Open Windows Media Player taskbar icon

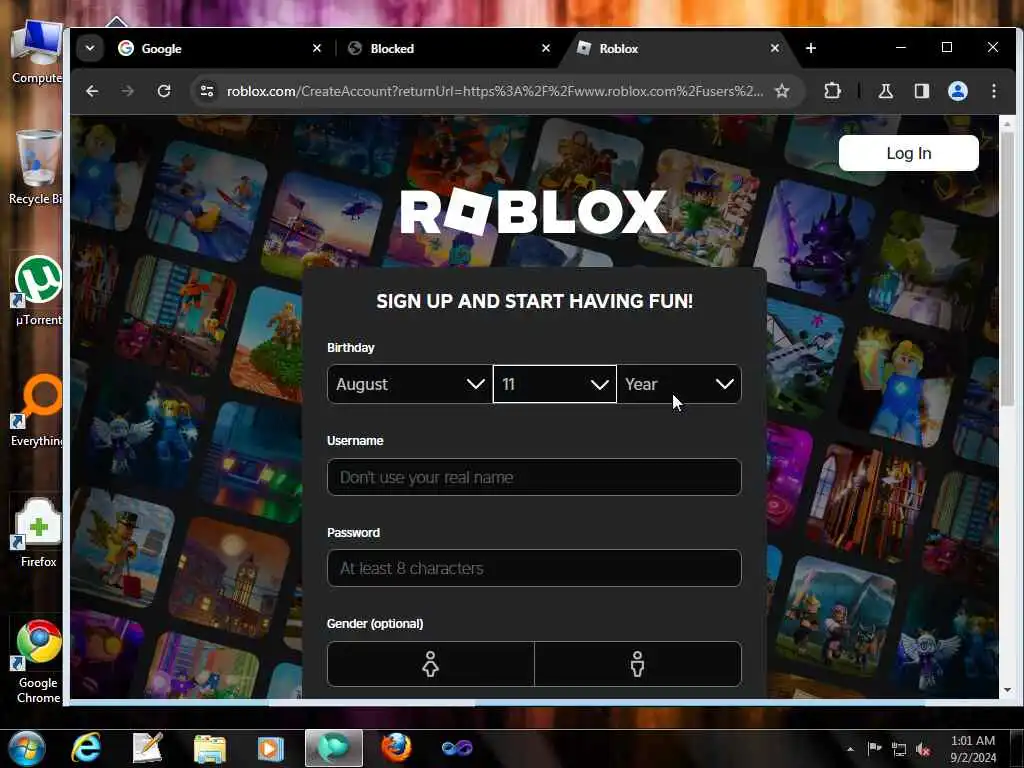tap(271, 748)
